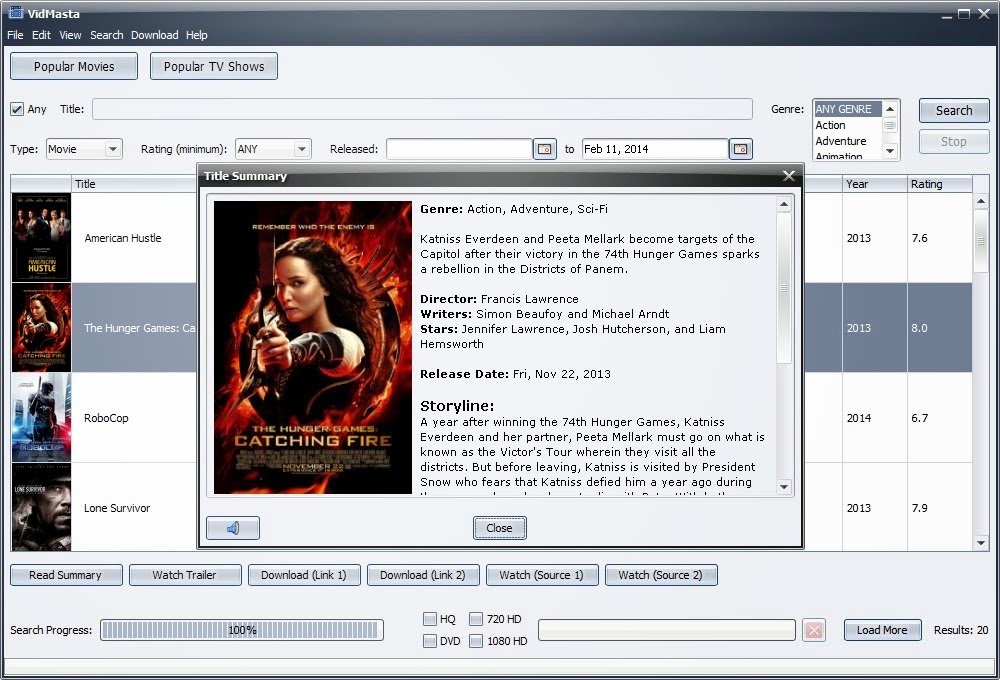Click the Title column header
This screenshot has width=1000, height=680.
click(135, 184)
